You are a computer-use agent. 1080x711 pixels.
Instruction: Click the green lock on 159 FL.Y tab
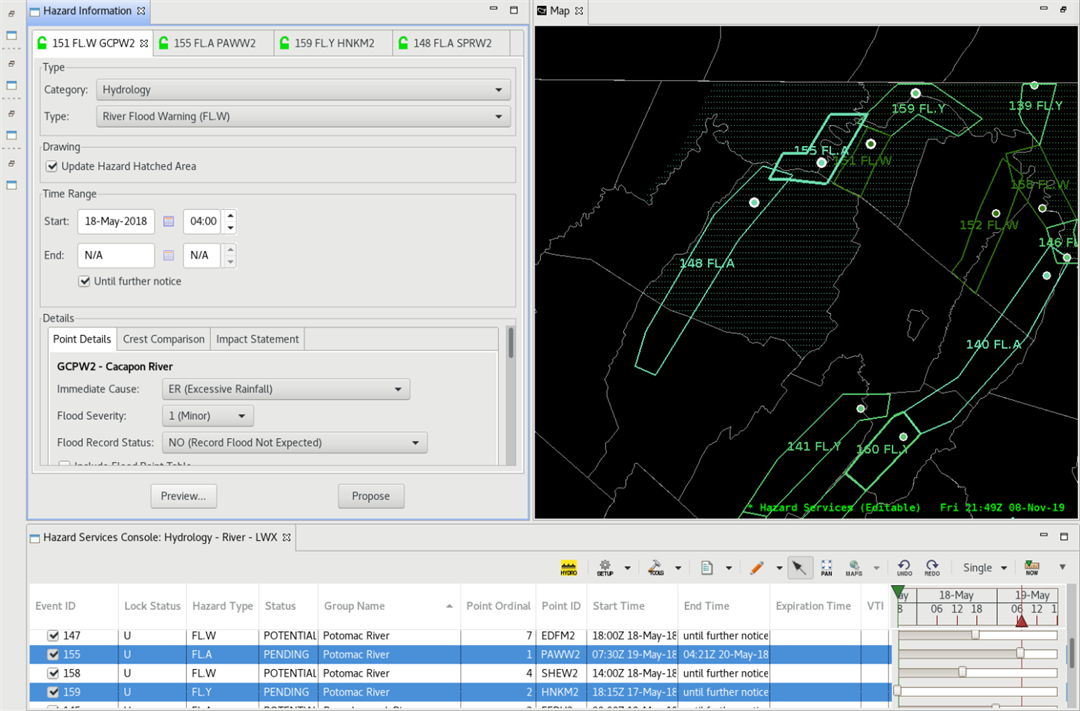pos(284,43)
